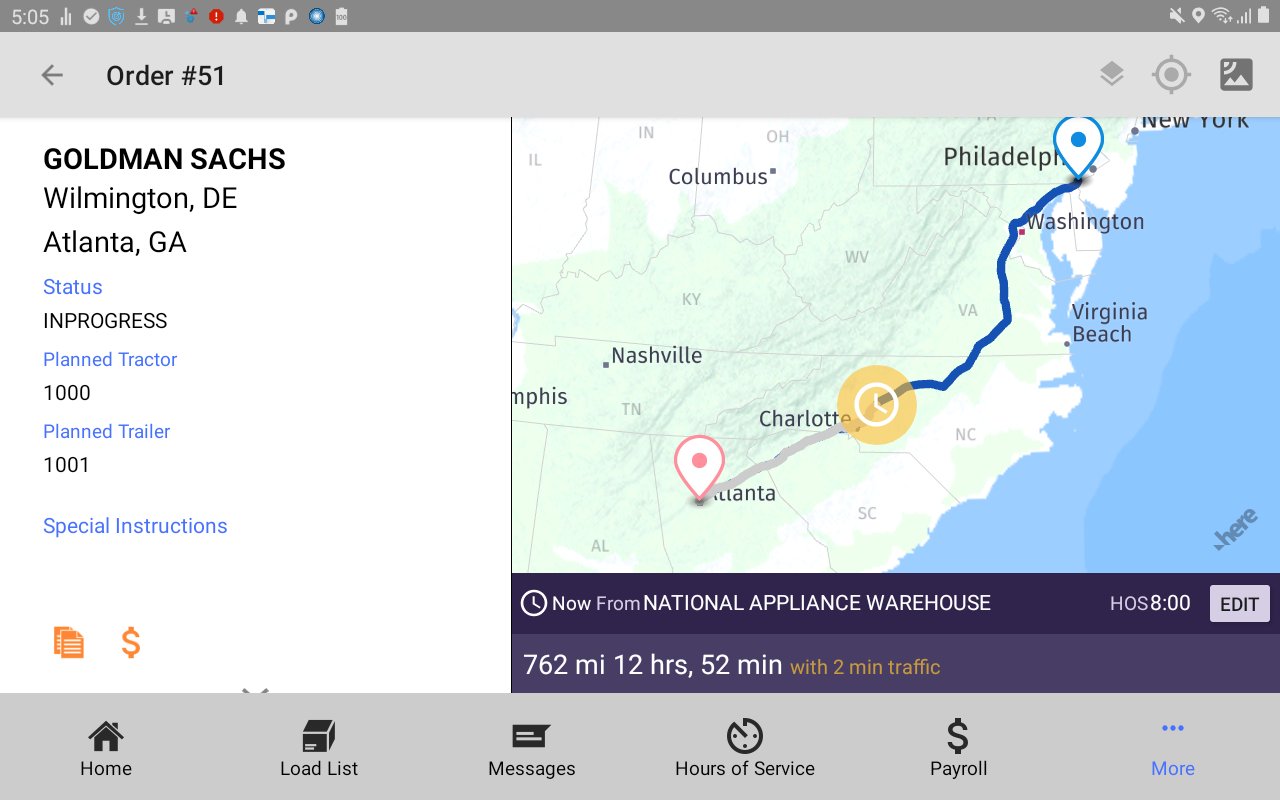The height and width of the screenshot is (800, 1280).
Task: Tap the yellow clock marker near Charlotte
Action: pos(877,404)
